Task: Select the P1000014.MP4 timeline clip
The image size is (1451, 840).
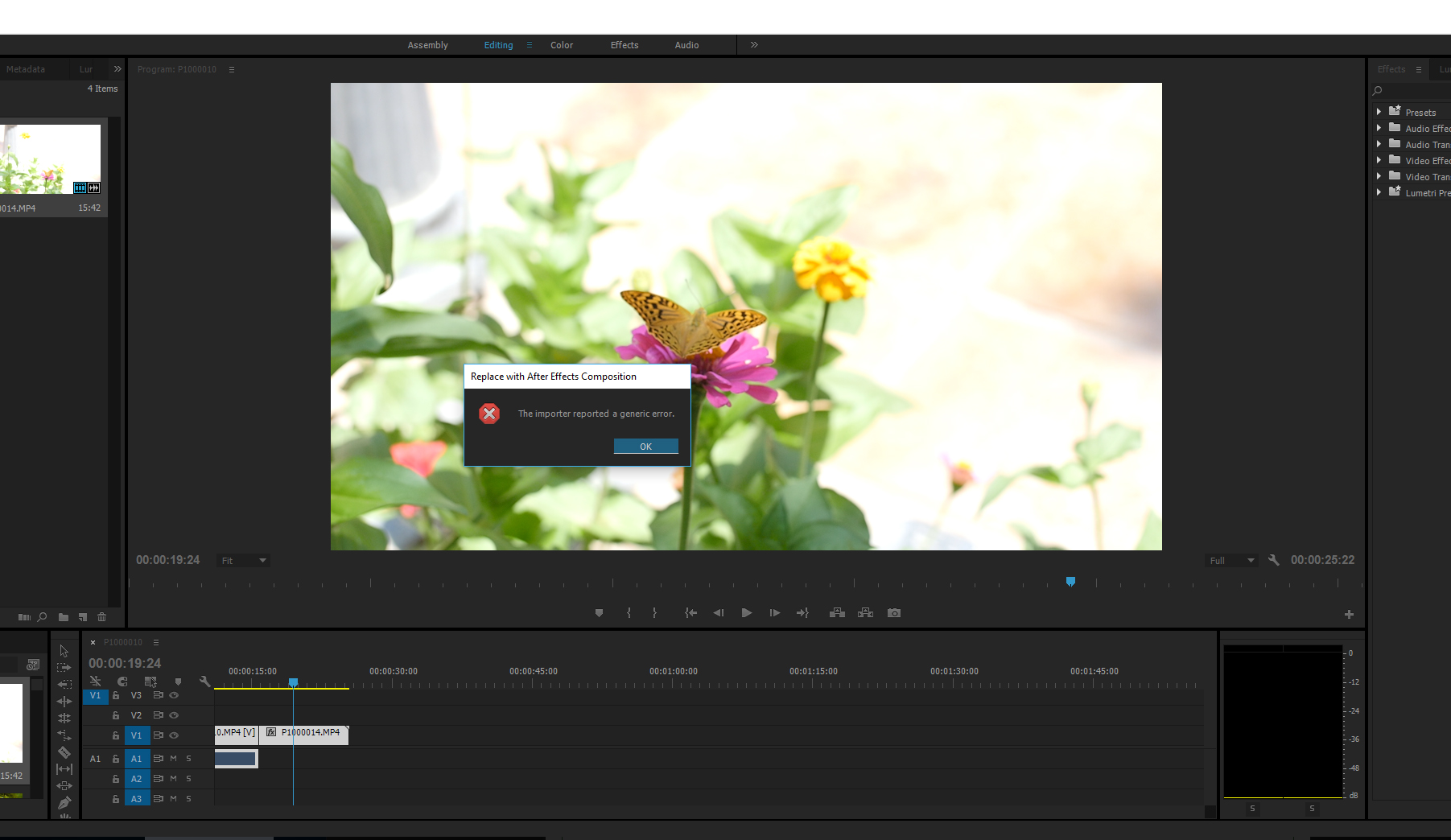Action: [304, 734]
